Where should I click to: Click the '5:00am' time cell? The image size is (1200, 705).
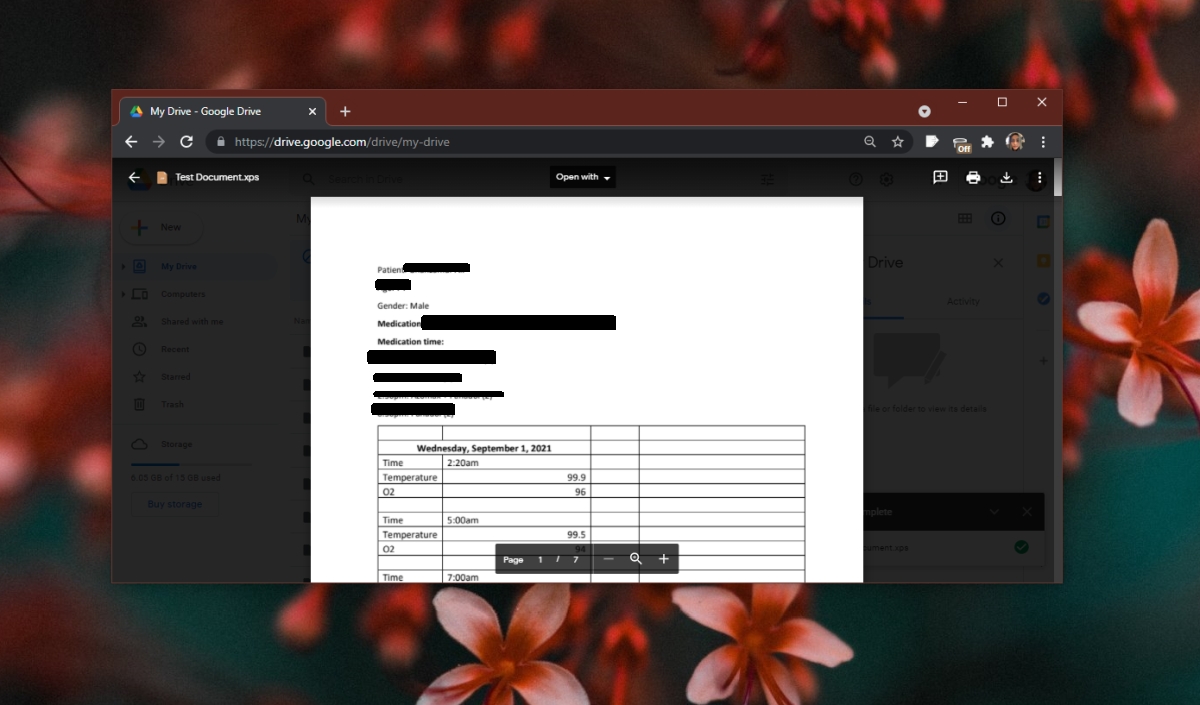coord(462,520)
